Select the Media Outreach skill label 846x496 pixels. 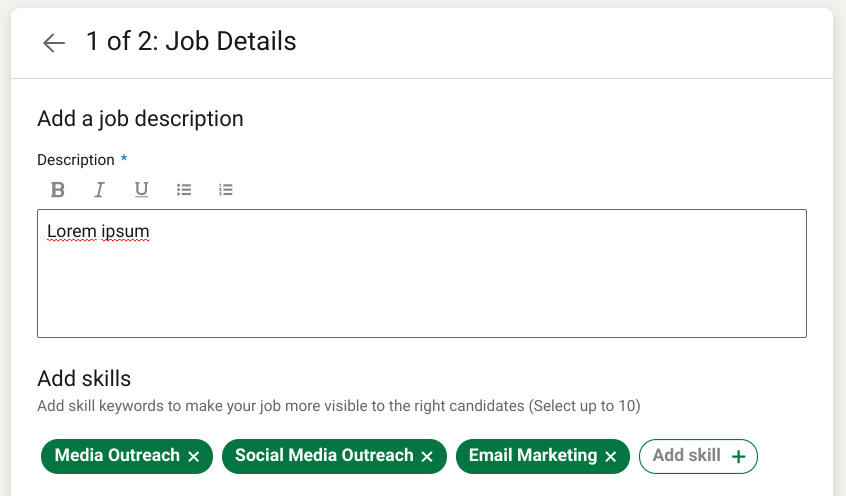click(117, 456)
